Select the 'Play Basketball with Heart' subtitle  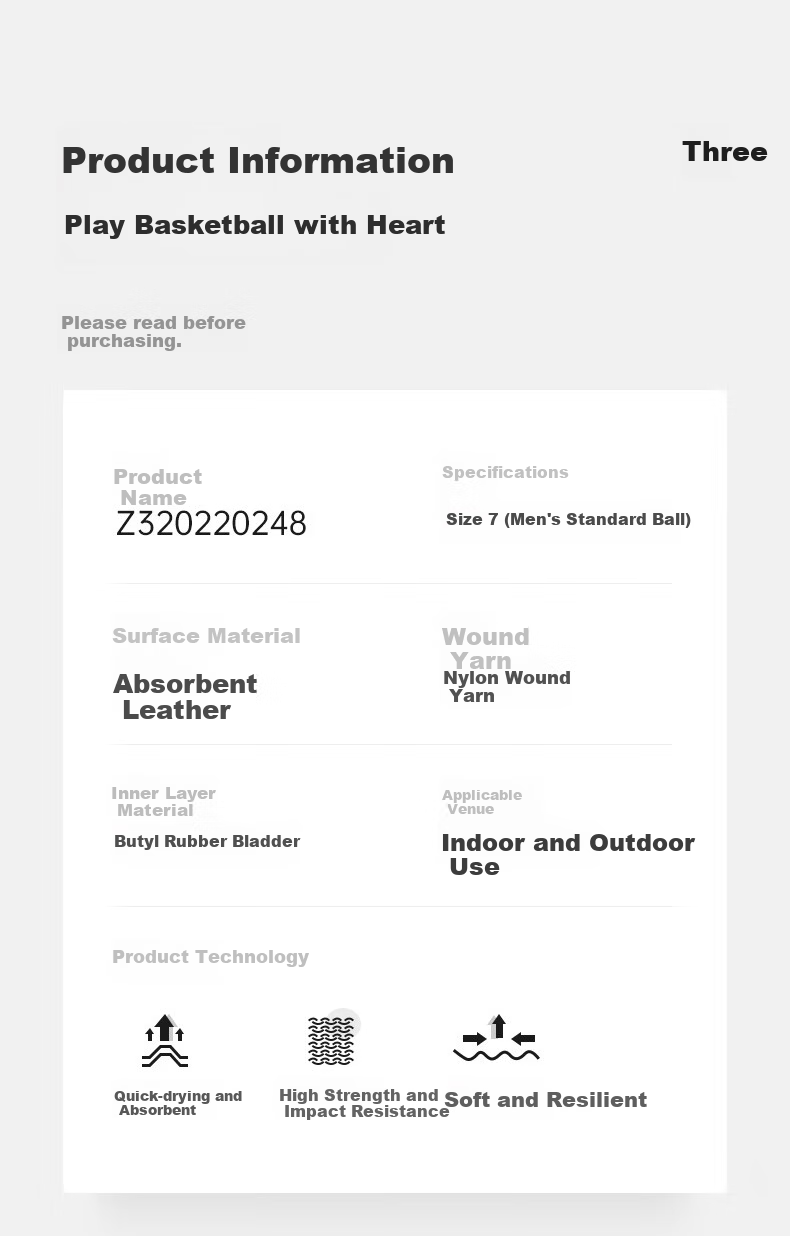(255, 225)
